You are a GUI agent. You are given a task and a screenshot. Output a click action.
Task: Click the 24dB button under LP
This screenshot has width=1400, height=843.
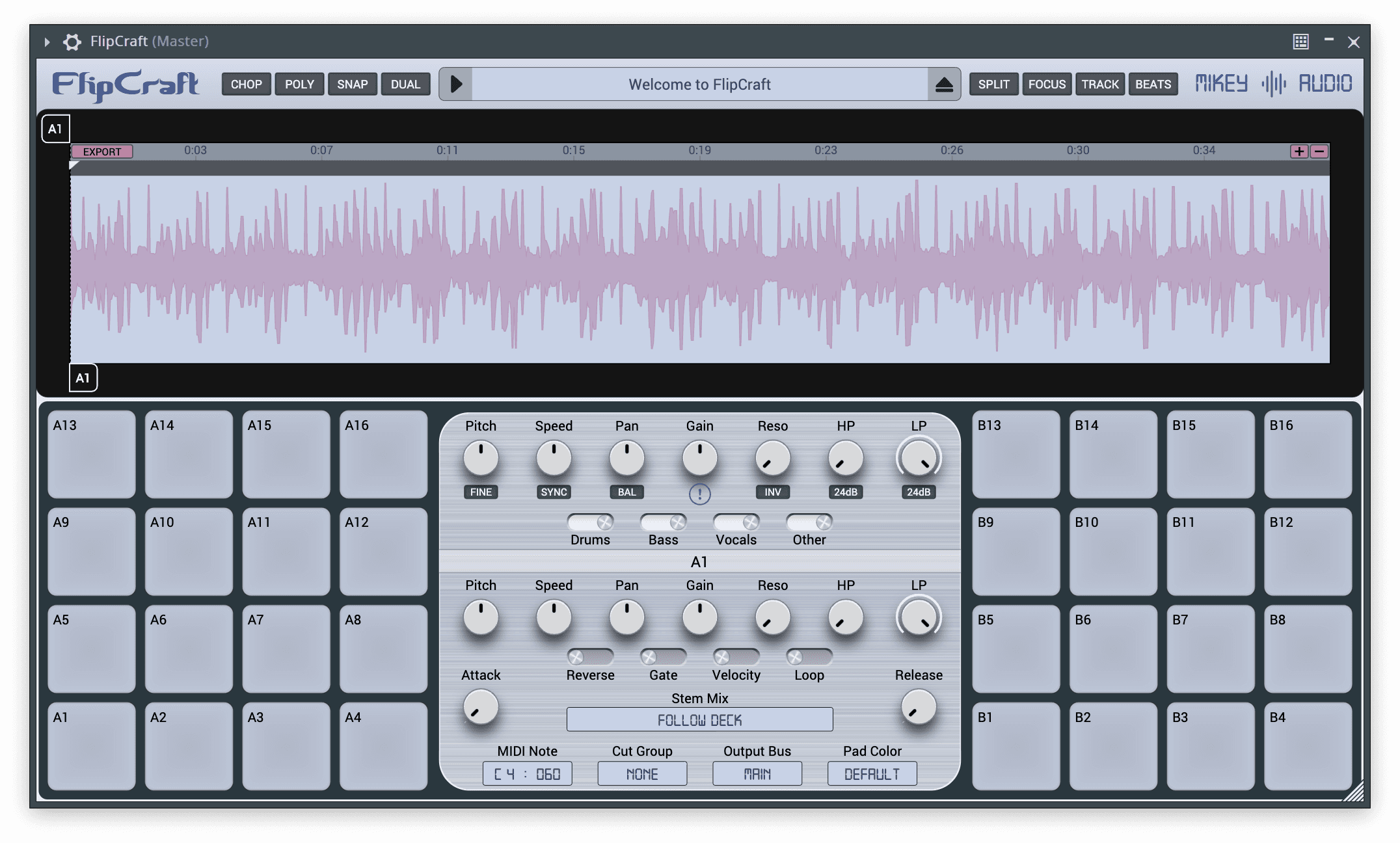tap(918, 492)
